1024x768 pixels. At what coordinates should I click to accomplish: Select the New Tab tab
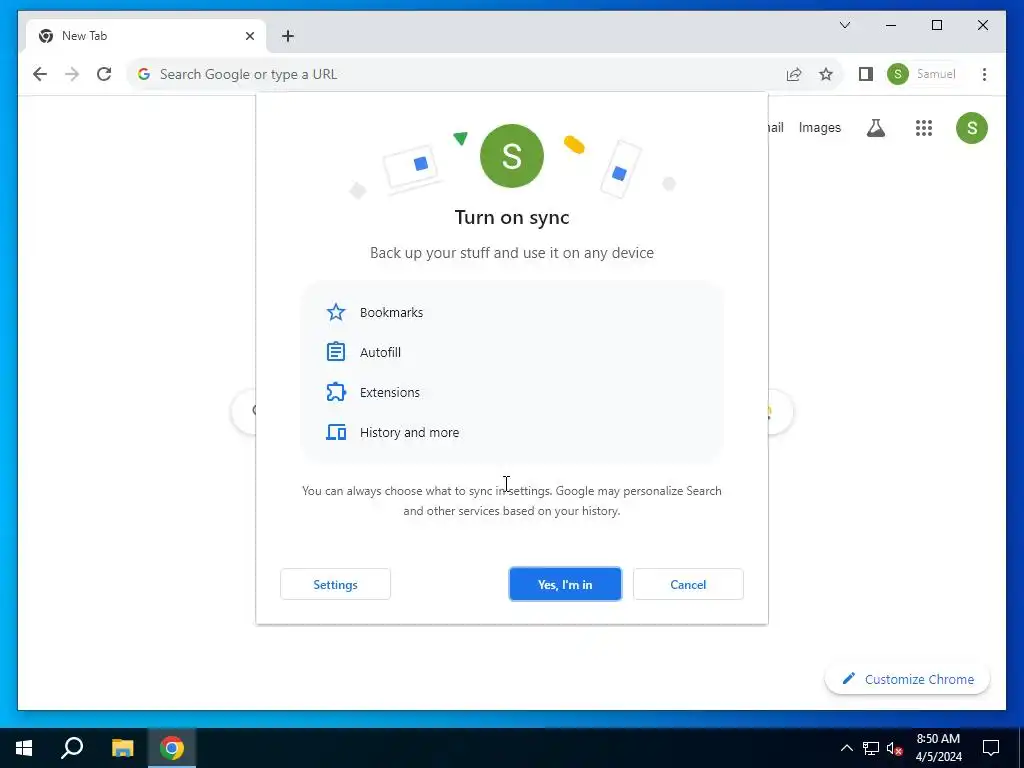(x=146, y=36)
